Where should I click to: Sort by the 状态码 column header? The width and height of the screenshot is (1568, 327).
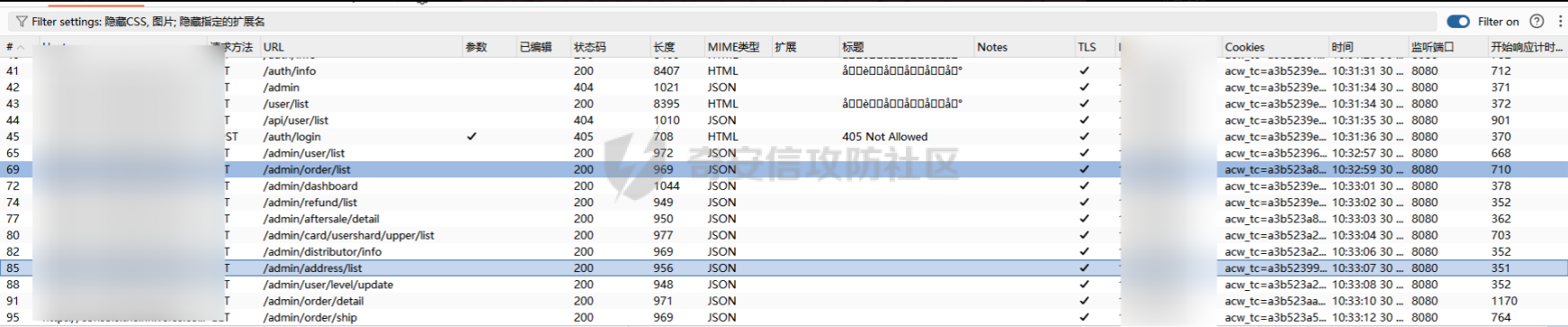pyautogui.click(x=589, y=47)
